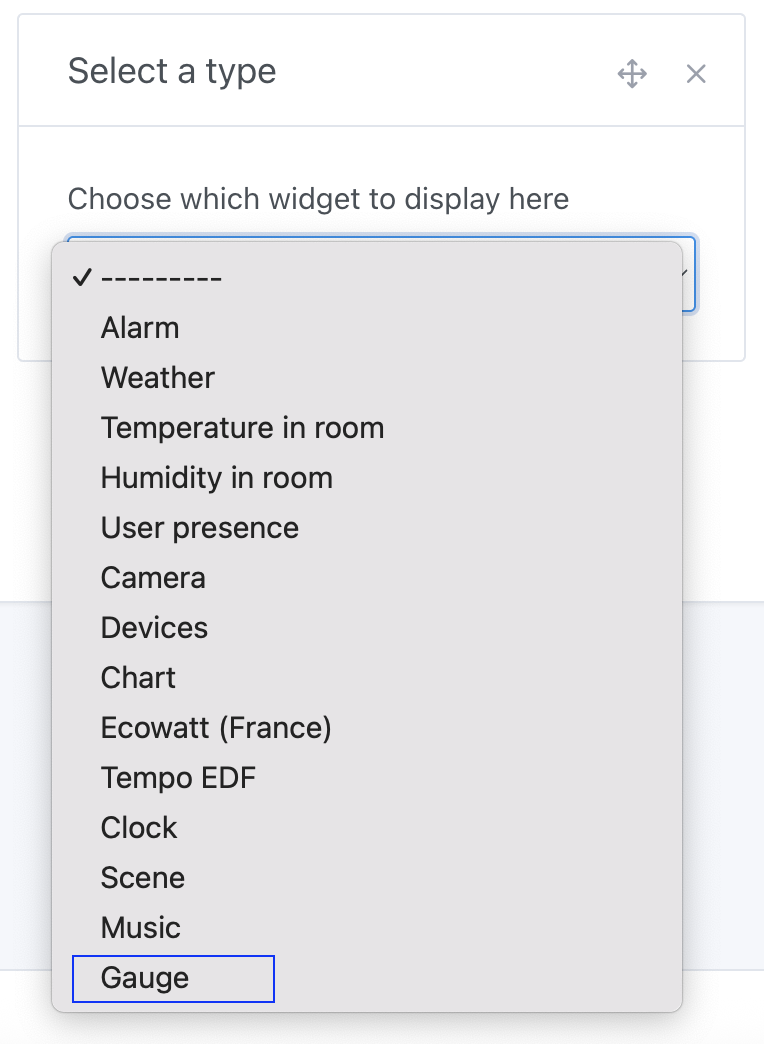Select Ecowatt (France) from the list

point(216,728)
